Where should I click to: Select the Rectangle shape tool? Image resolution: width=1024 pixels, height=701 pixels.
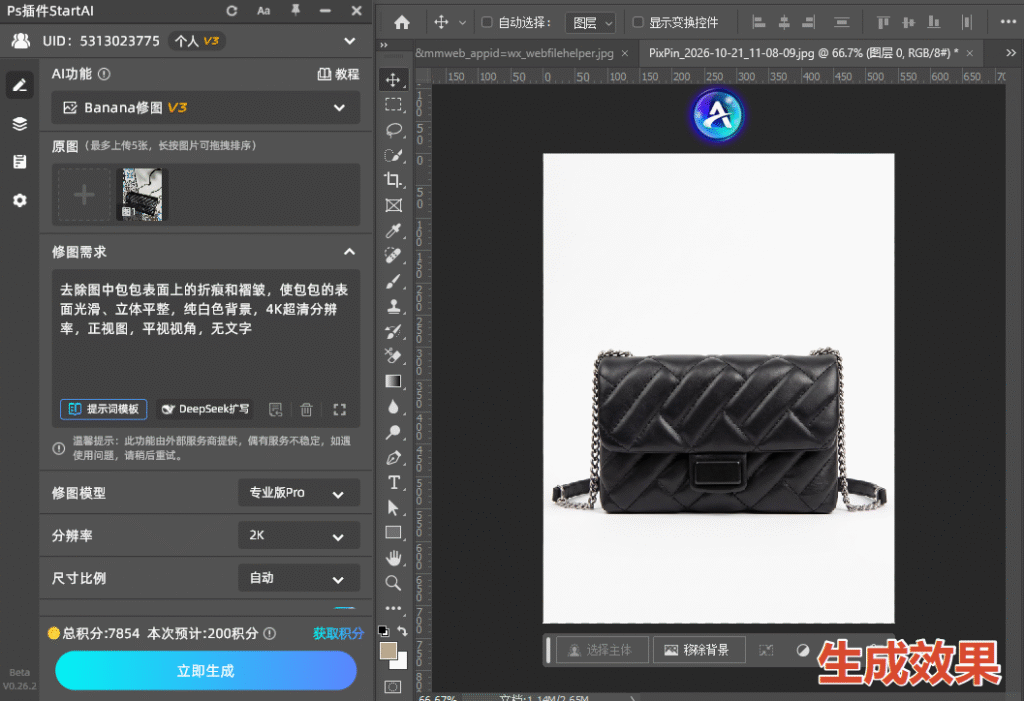[393, 532]
